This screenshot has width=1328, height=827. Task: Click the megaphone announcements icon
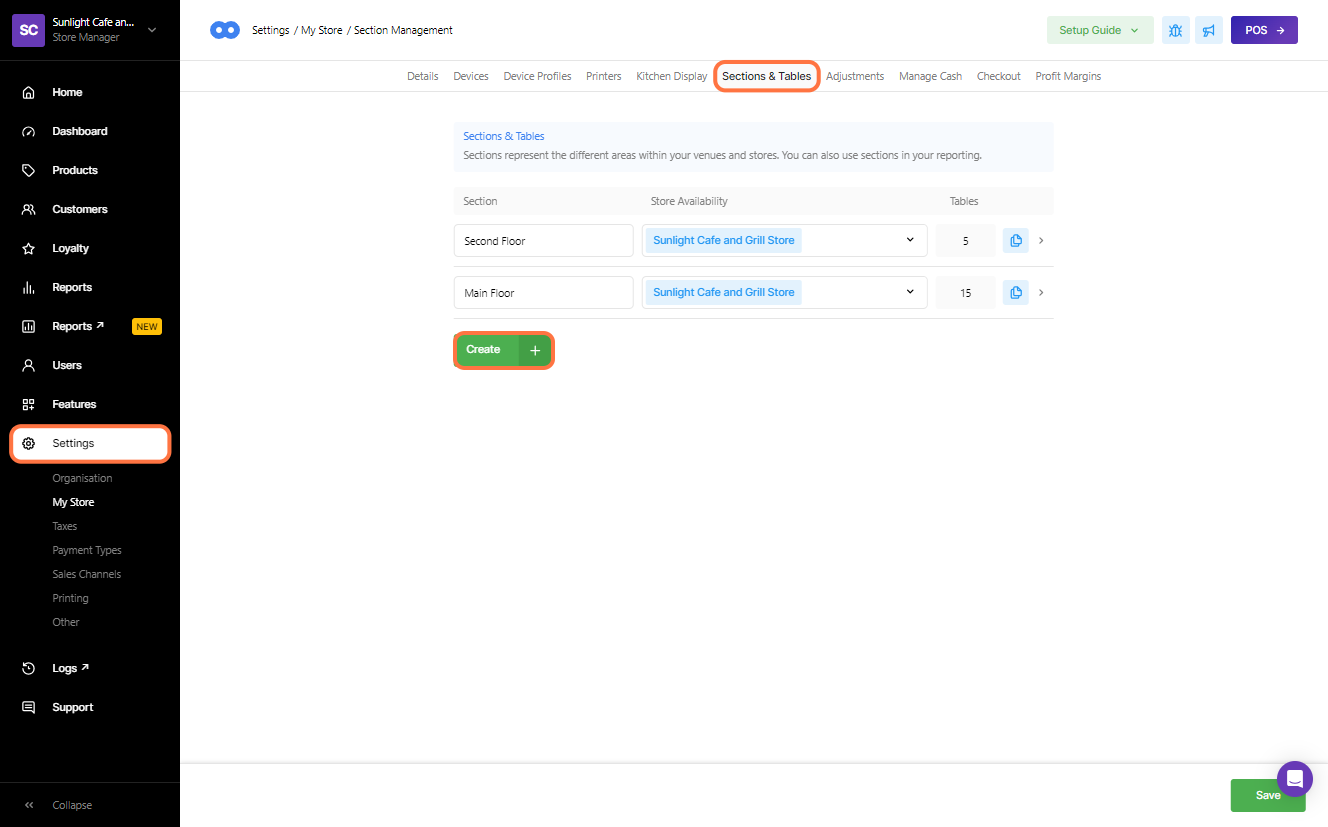(1209, 30)
